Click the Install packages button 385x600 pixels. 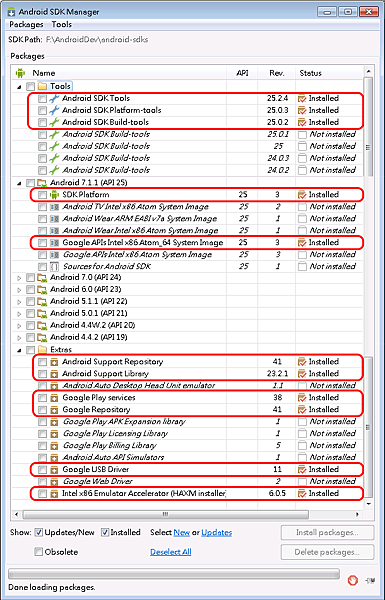click(327, 532)
